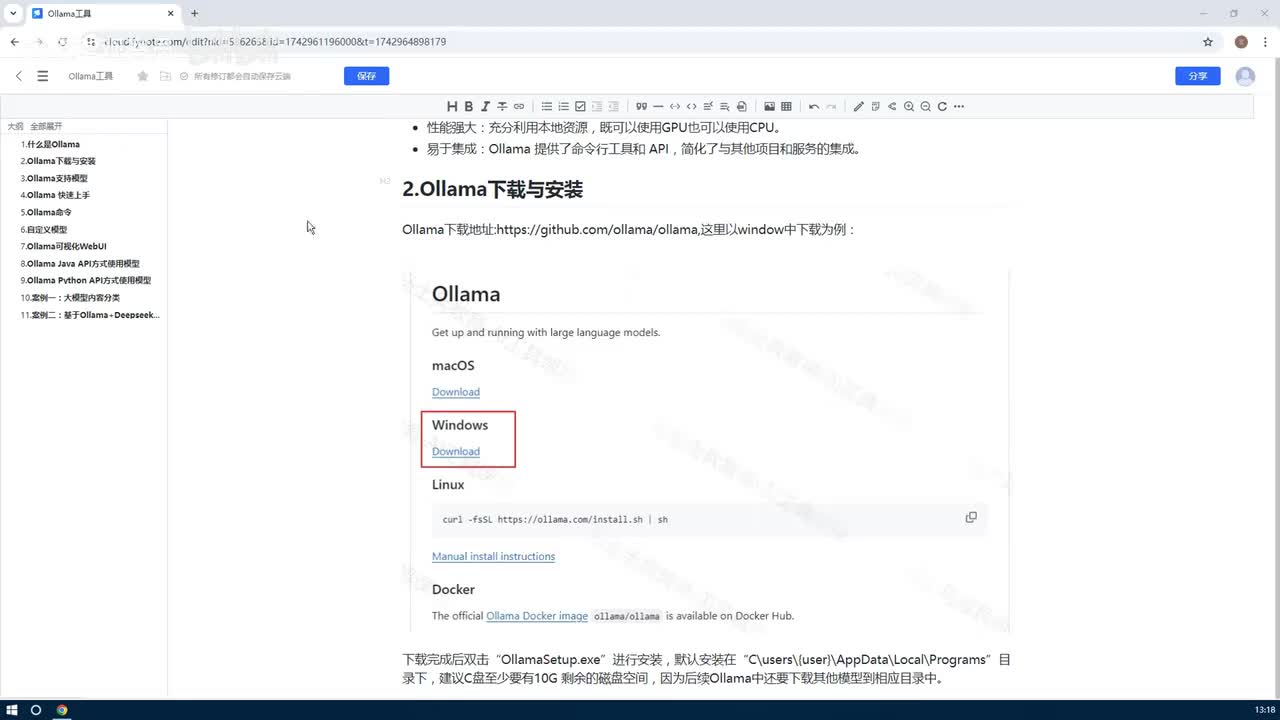1280x720 pixels.
Task: Insert an image from the toolbar
Action: [769, 106]
